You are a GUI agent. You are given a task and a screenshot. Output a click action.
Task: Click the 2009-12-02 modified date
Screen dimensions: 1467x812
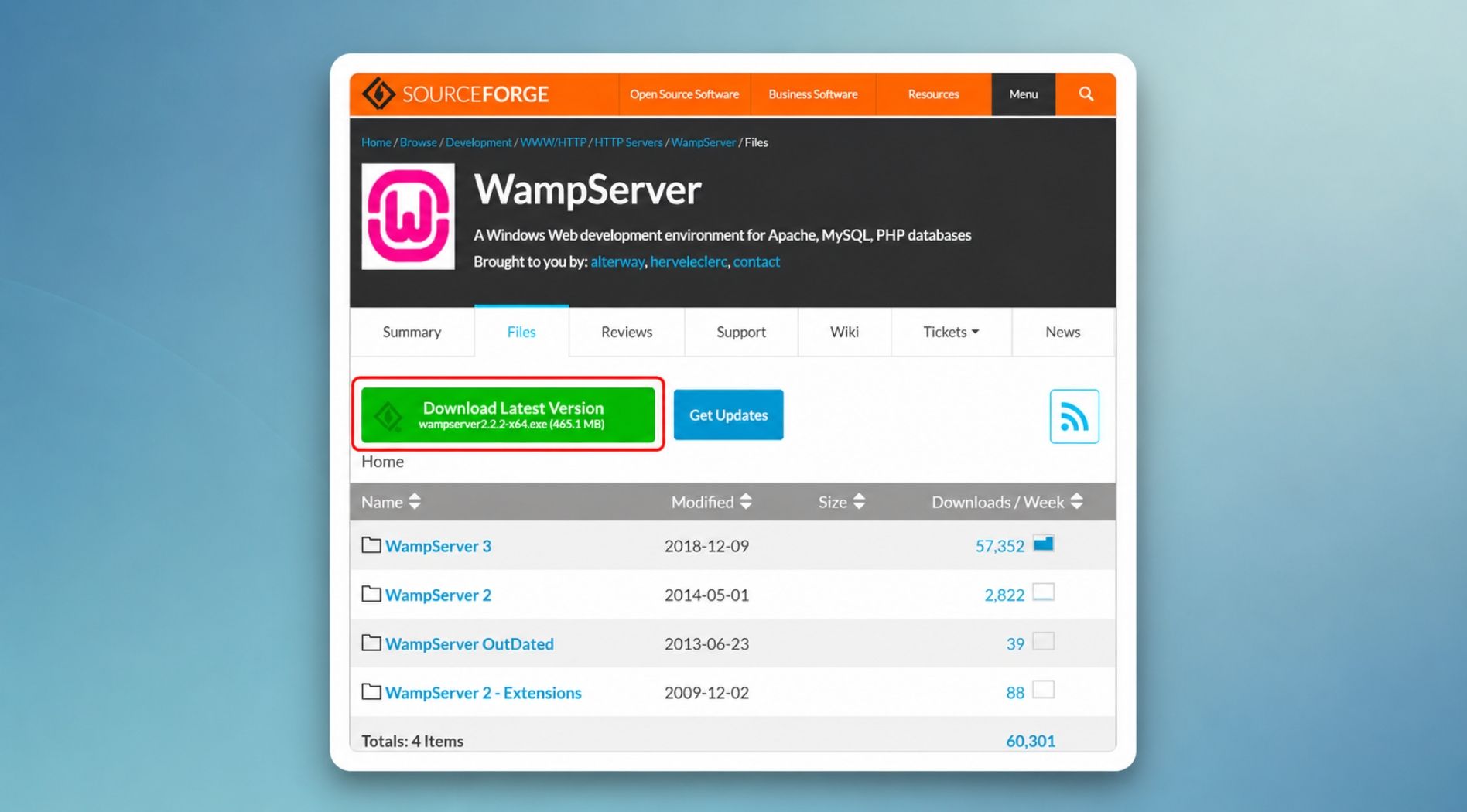click(x=706, y=692)
